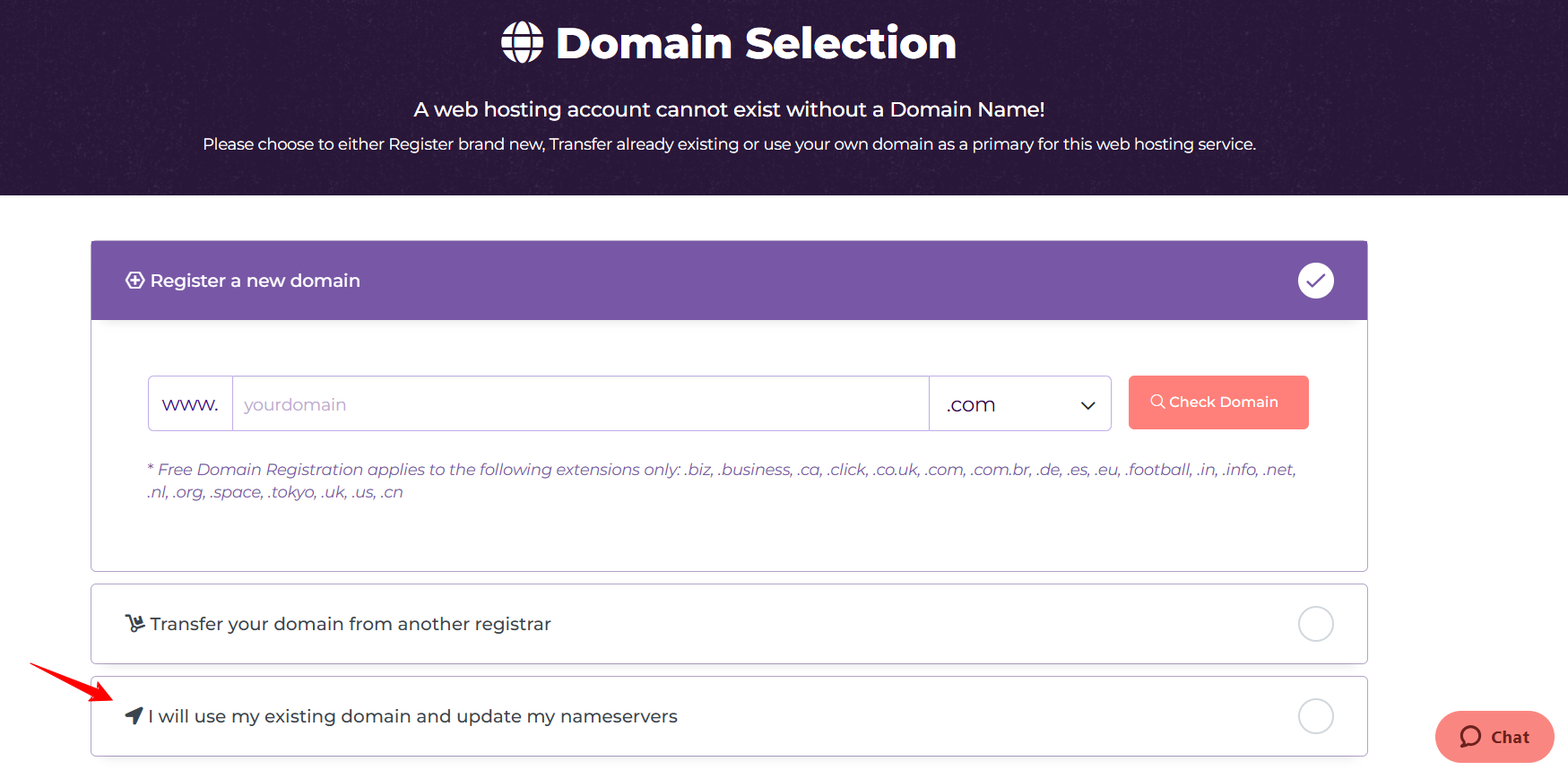Focus the yourdomain input field
The image size is (1568, 770).
pos(581,404)
